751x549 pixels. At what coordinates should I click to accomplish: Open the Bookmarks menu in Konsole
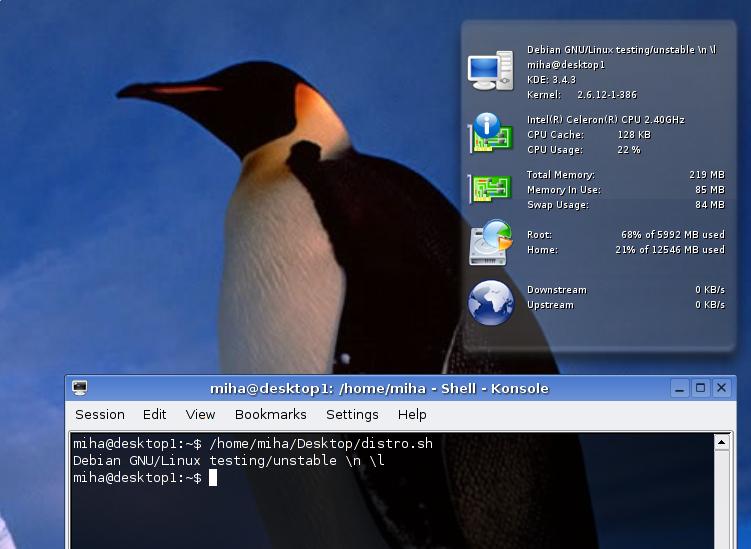pyautogui.click(x=271, y=414)
